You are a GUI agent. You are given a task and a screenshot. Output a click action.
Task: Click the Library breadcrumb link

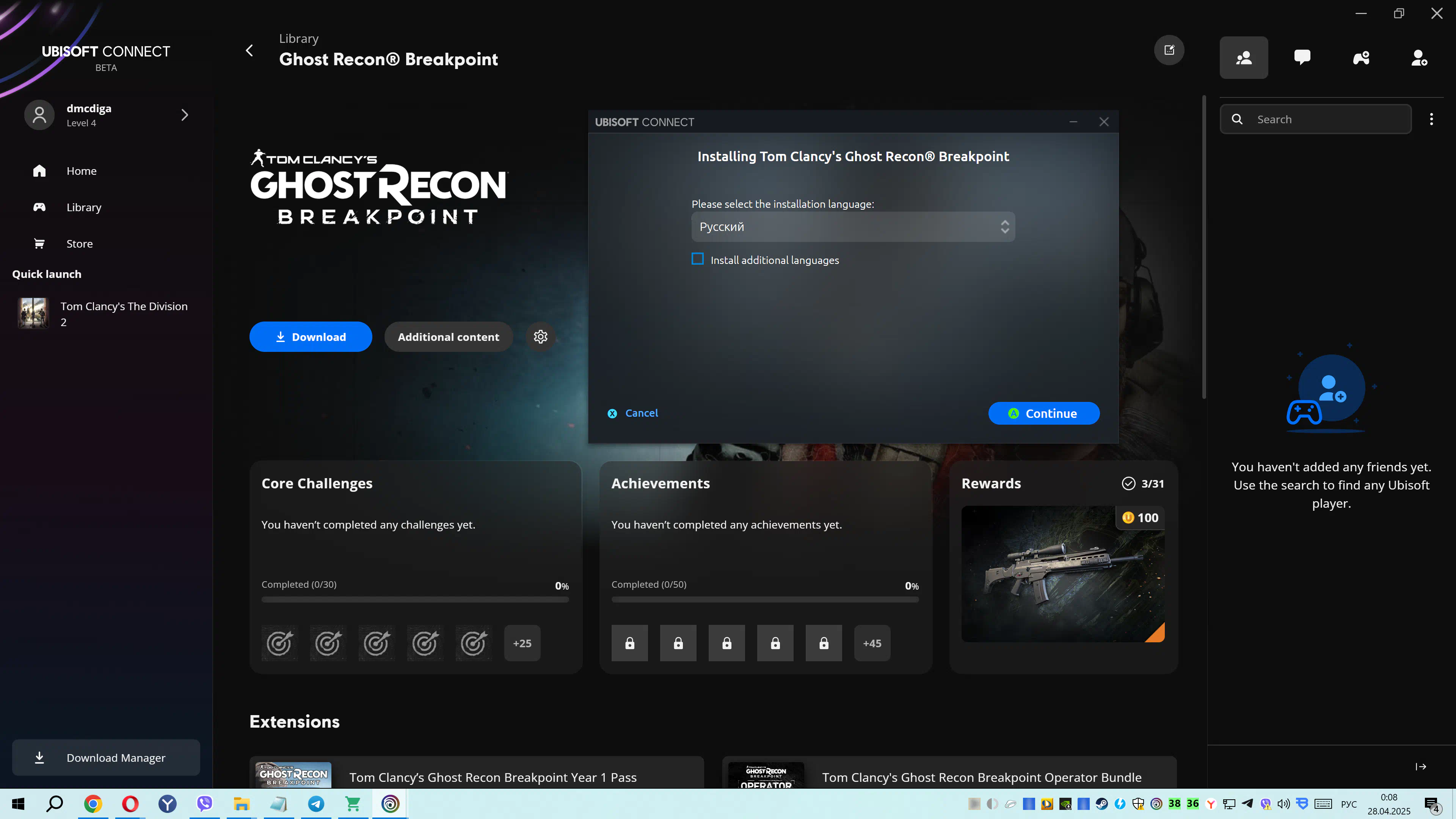298,38
